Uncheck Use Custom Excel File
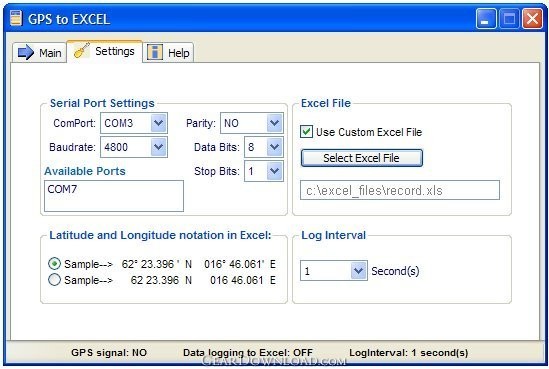The height and width of the screenshot is (369, 549). pyautogui.click(x=306, y=132)
